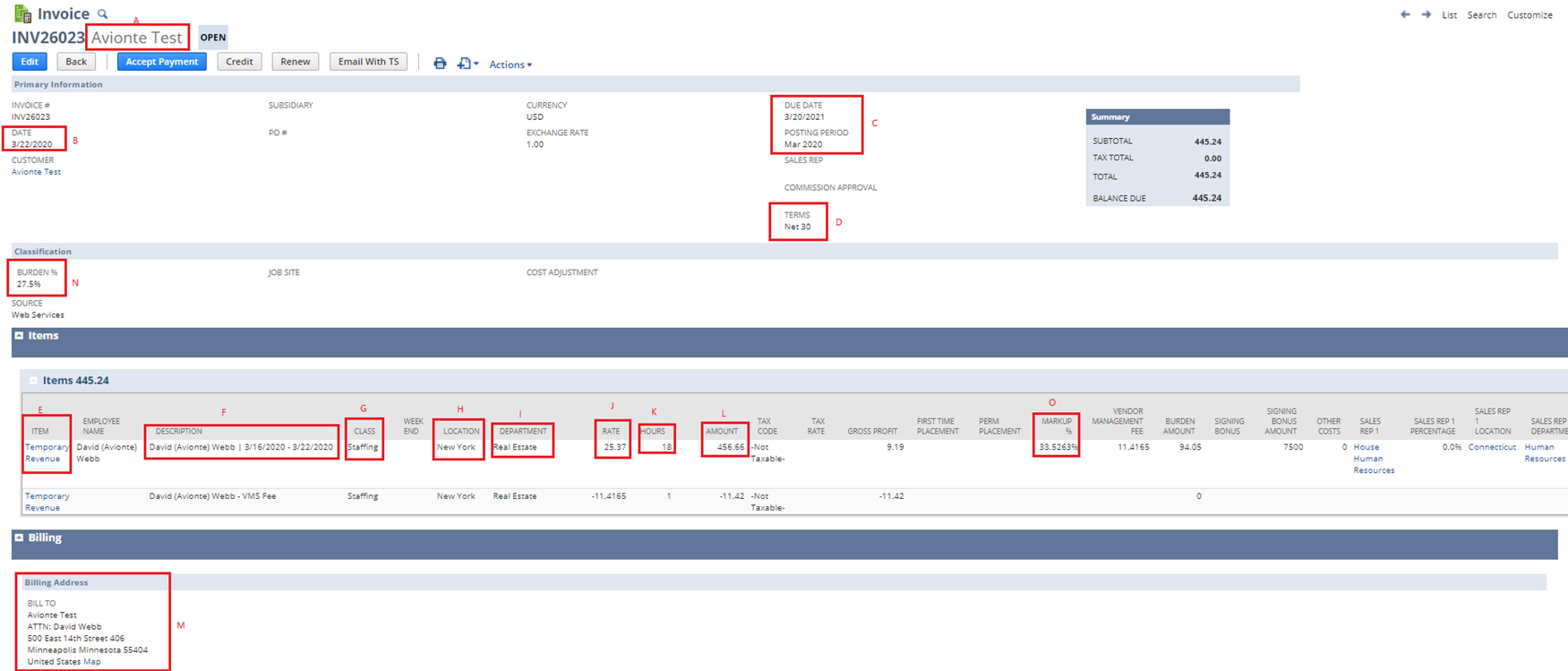The width and height of the screenshot is (1568, 671).
Task: Collapse the Items 445.24 subsection
Action: (34, 381)
